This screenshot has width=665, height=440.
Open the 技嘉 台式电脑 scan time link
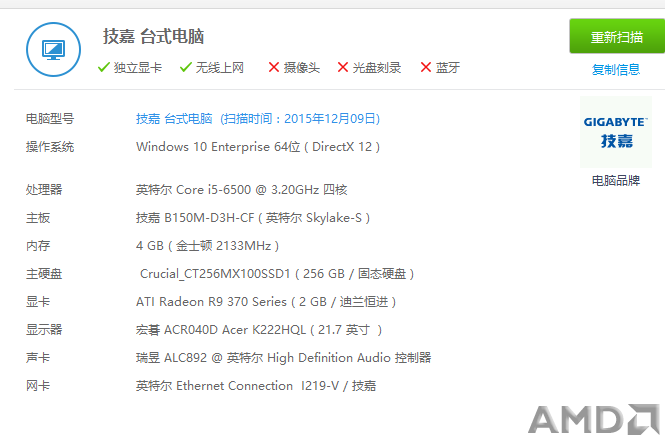pos(258,118)
